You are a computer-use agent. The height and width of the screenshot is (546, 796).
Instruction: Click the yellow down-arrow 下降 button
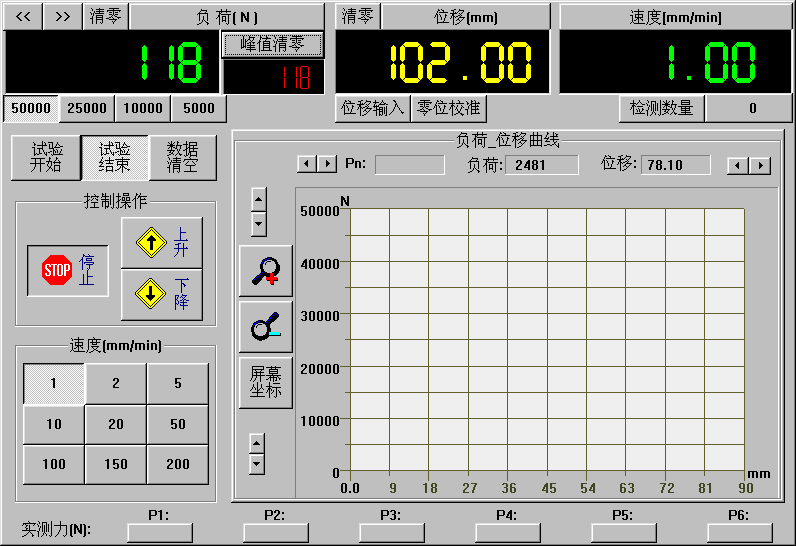(161, 294)
